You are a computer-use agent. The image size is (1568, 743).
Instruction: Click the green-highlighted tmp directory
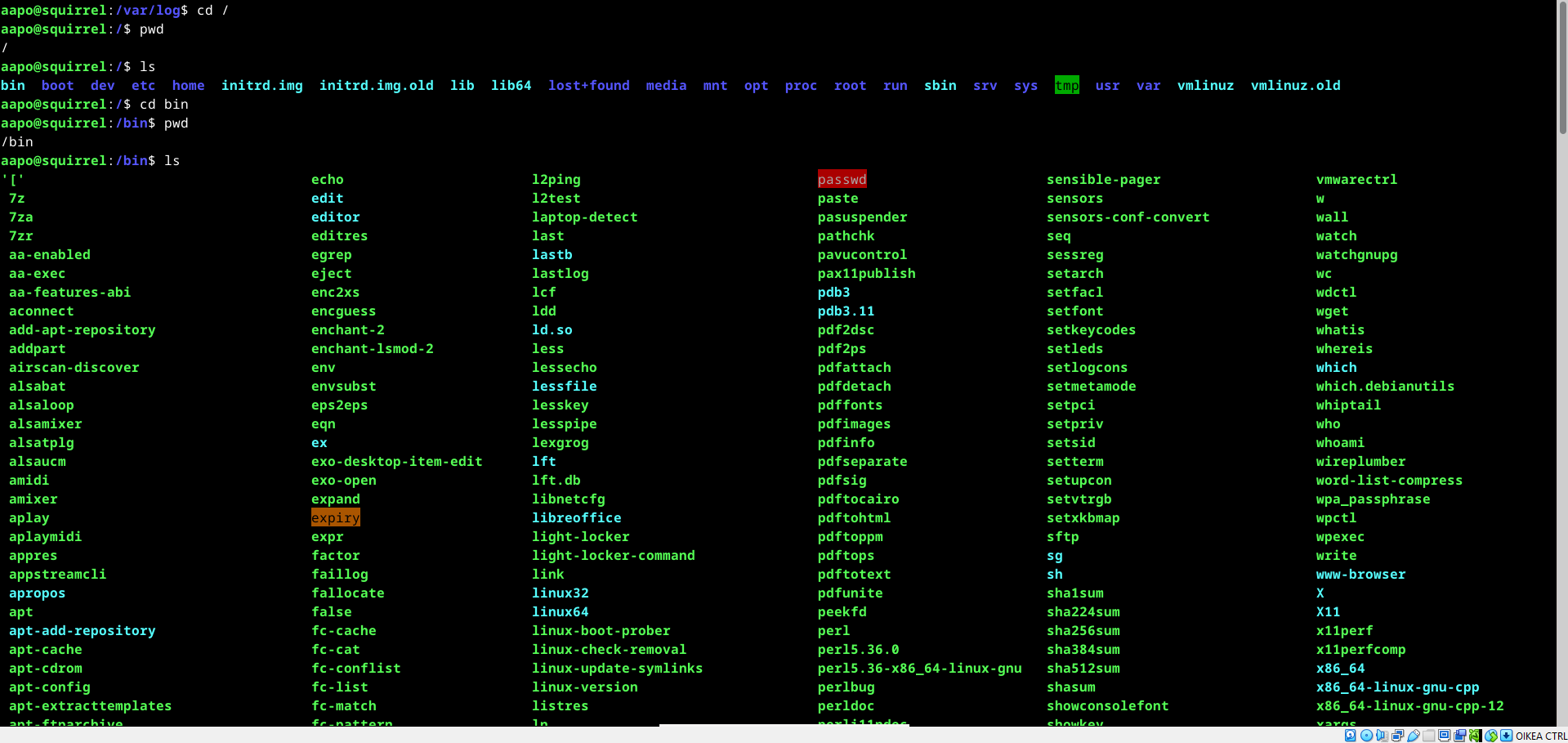click(1066, 85)
